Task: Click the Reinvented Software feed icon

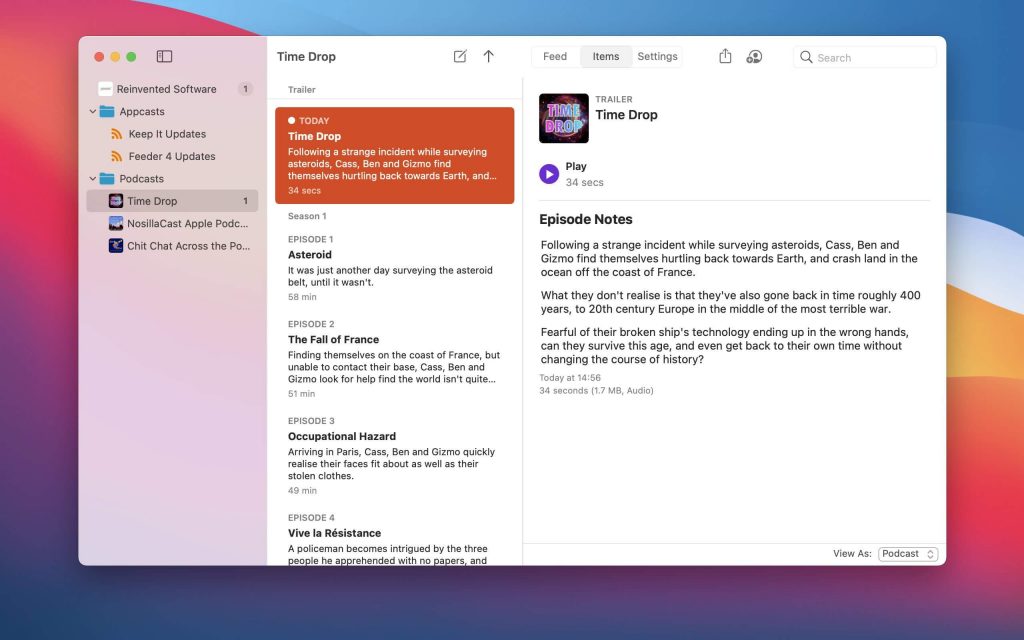Action: click(x=105, y=89)
